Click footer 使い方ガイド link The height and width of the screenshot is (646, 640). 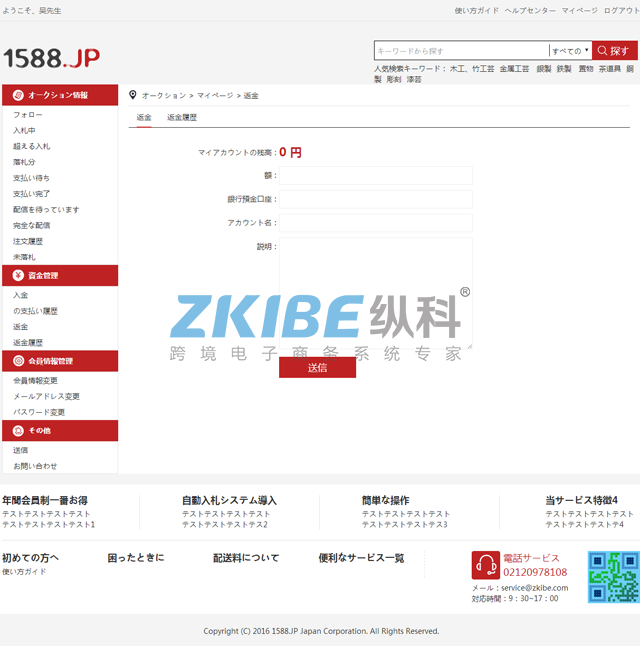[x=24, y=572]
